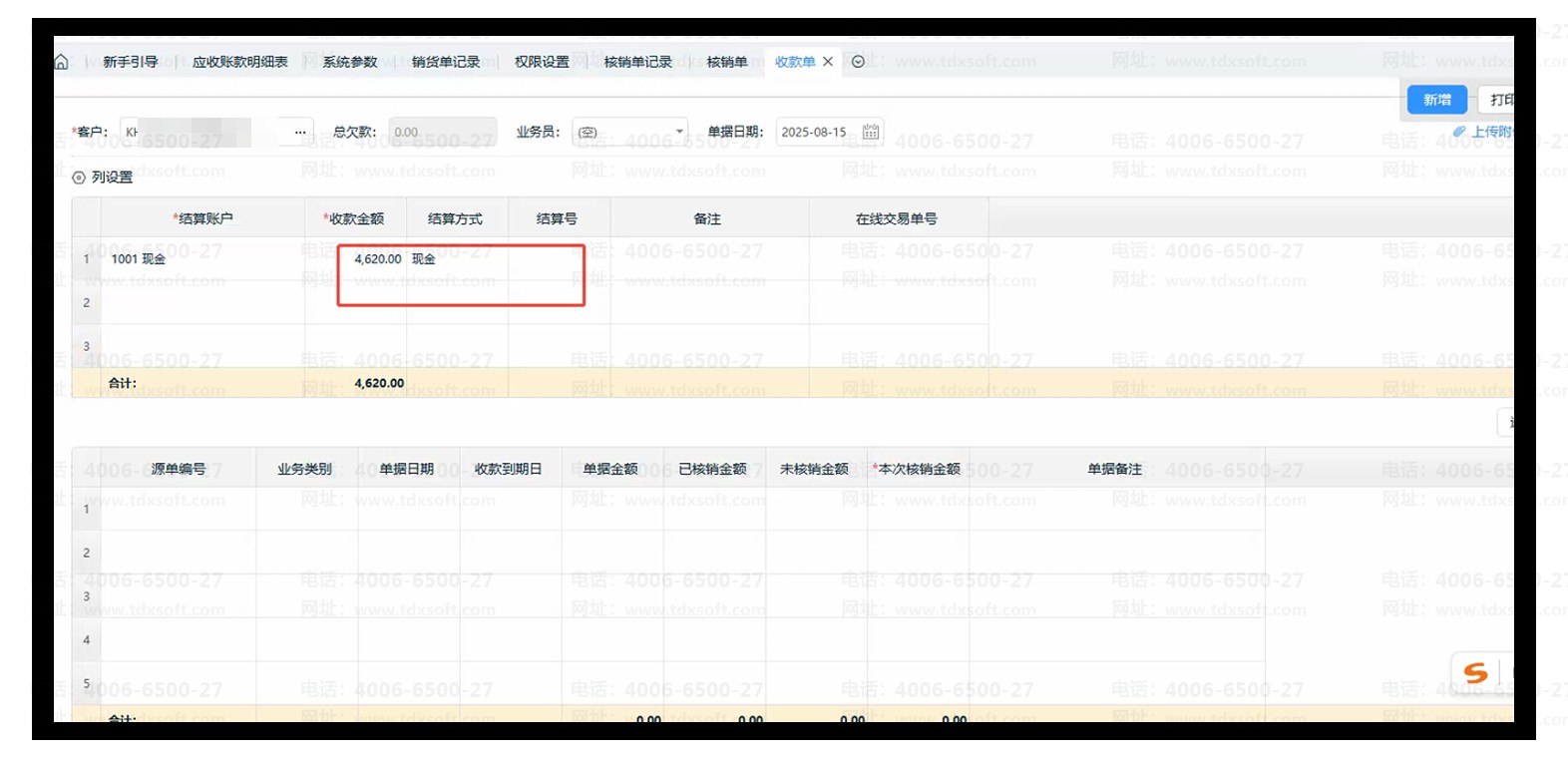Expand the 业务员 dropdown
Screen dimensions: 1568x758
point(679,132)
